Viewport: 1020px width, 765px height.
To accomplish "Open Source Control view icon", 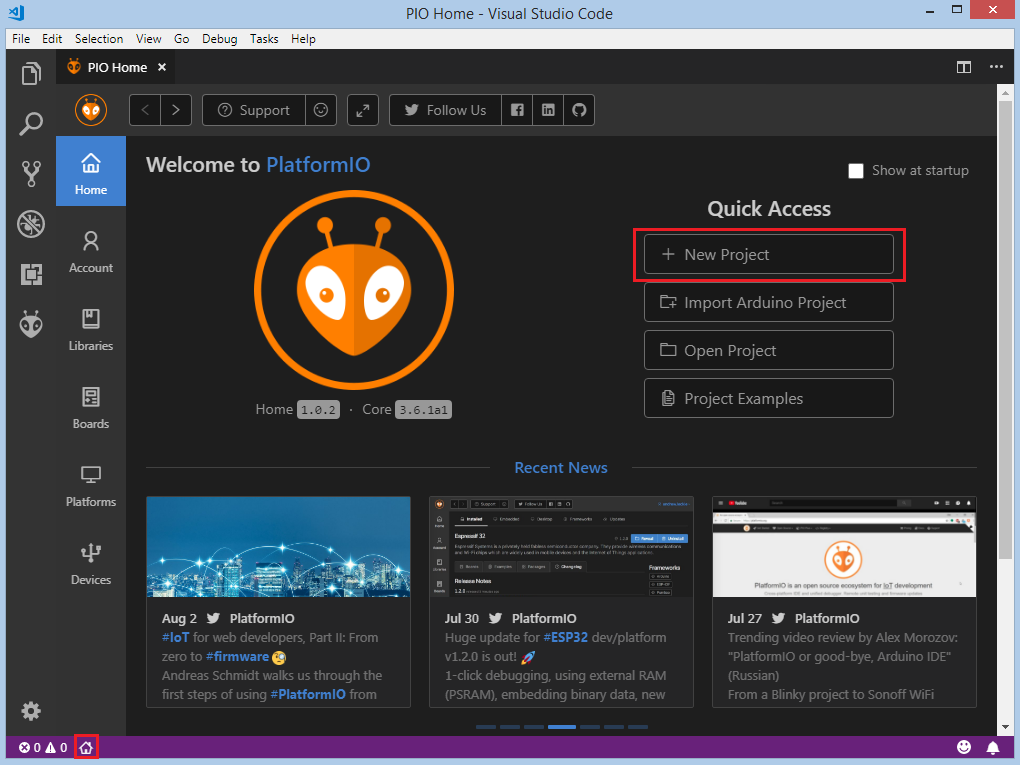I will (31, 174).
